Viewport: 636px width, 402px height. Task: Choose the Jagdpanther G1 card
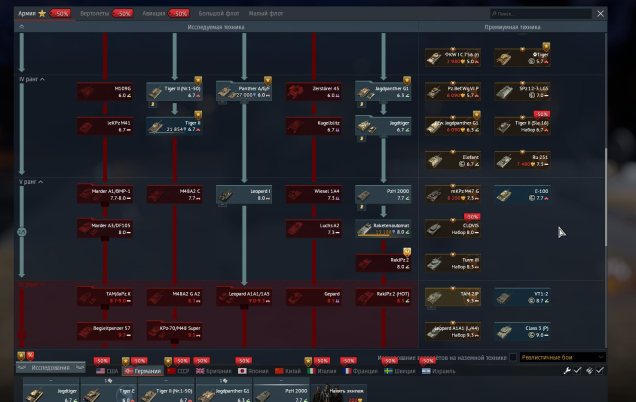(x=382, y=91)
